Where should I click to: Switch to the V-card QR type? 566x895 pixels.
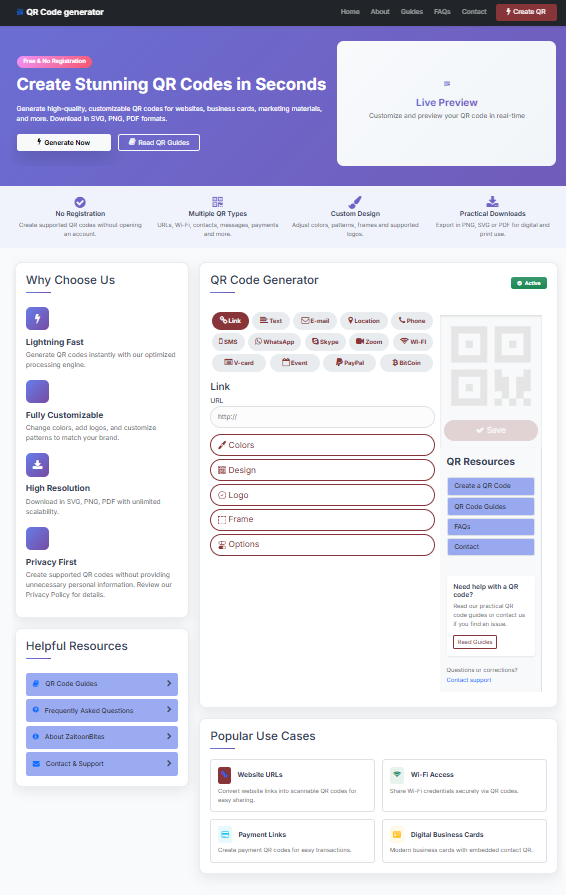coord(238,362)
